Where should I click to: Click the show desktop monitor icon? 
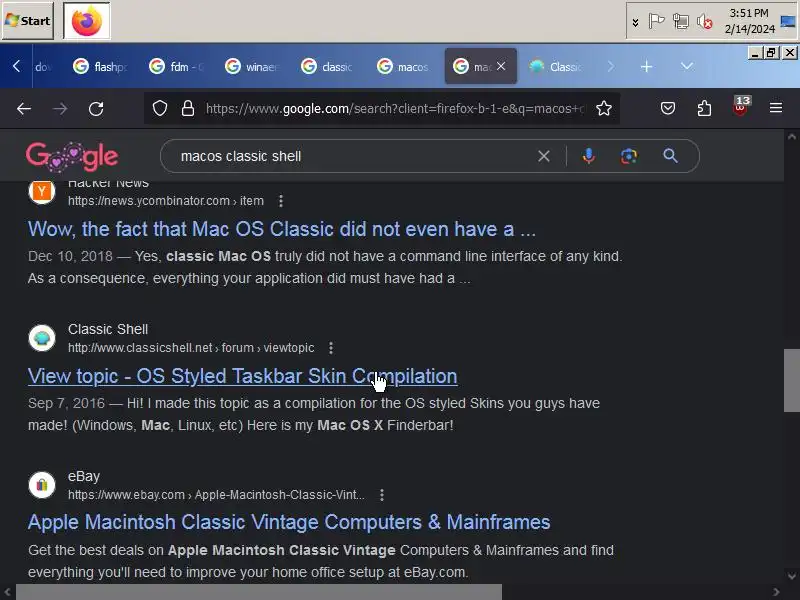pos(788,21)
